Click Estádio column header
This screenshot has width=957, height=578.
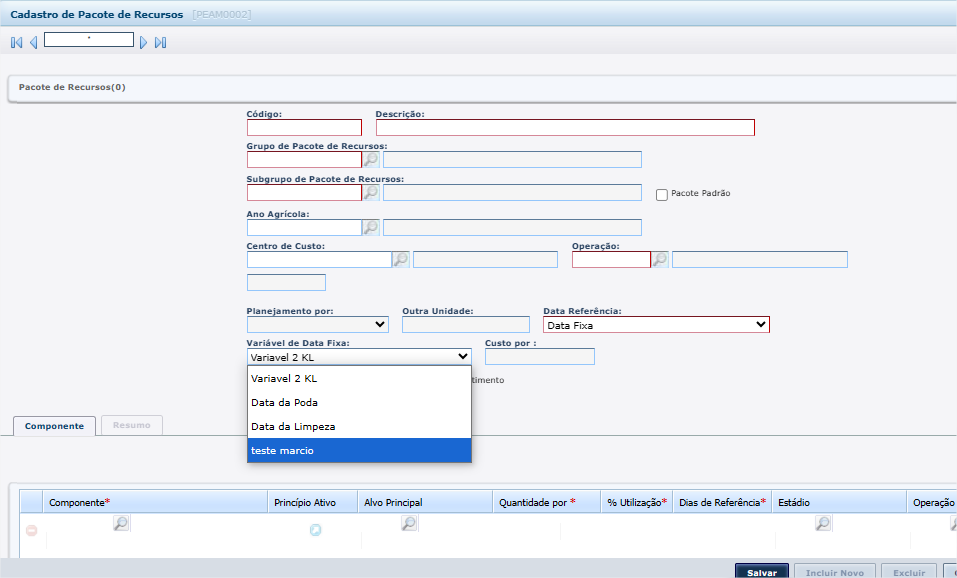tap(839, 502)
